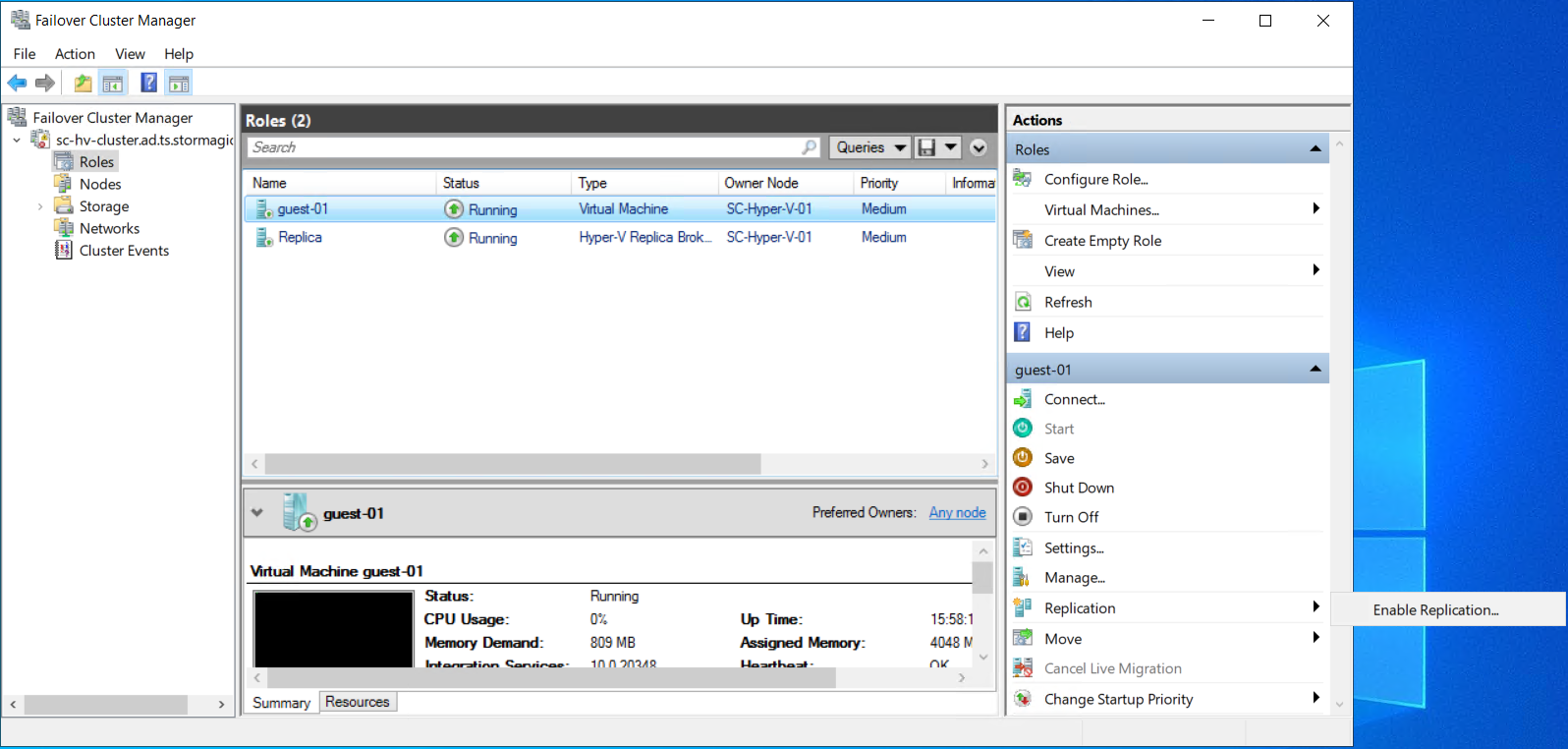Switch to the Summary tab
1568x749 pixels.
tap(281, 703)
